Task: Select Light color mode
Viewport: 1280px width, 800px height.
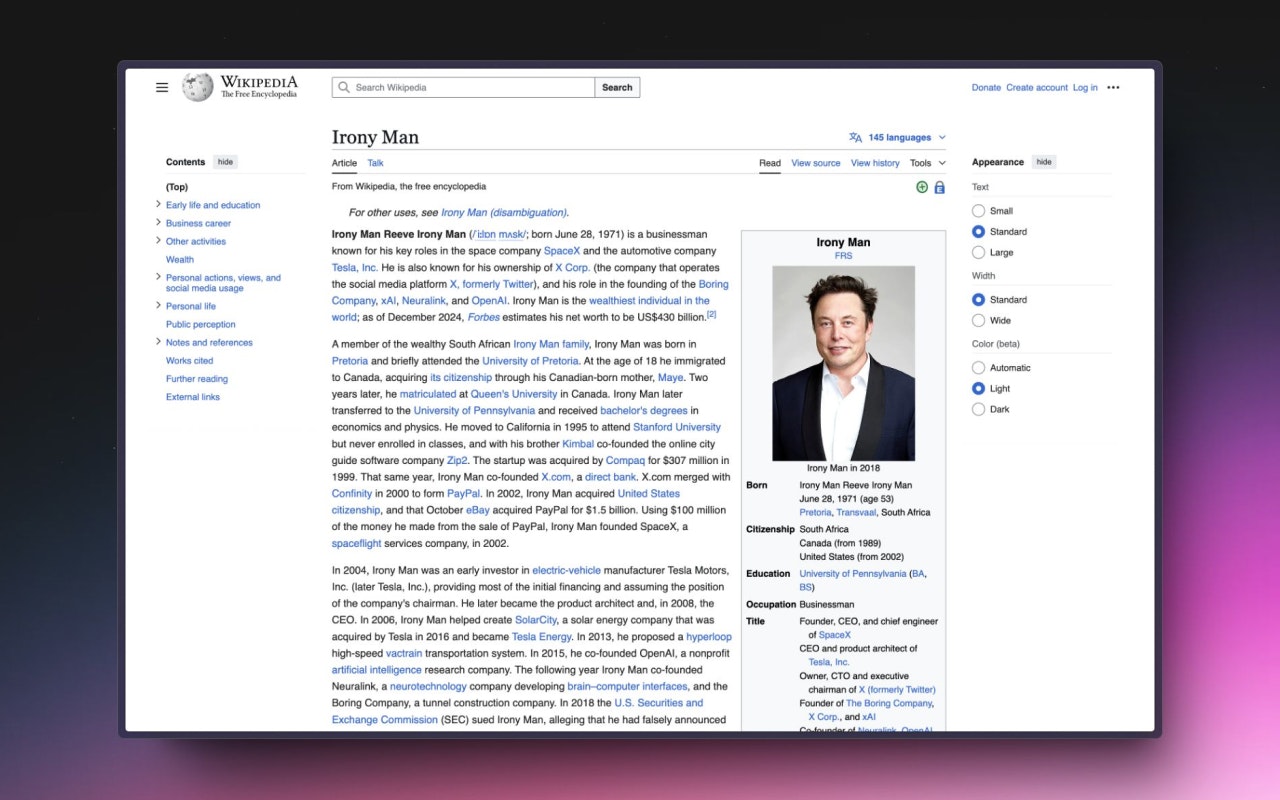Action: (x=979, y=389)
